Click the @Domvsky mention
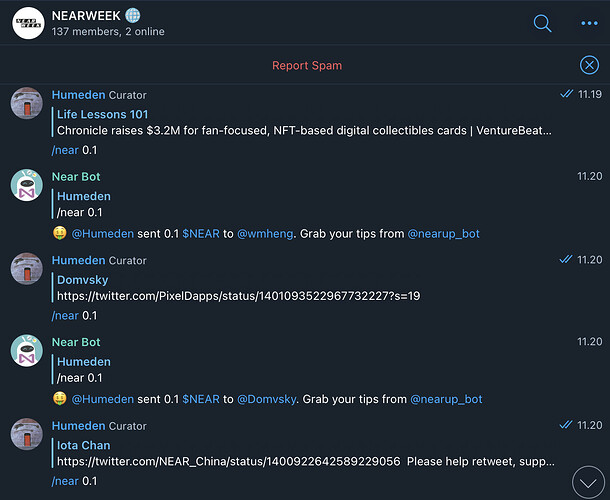The width and height of the screenshot is (610, 500). 265,399
